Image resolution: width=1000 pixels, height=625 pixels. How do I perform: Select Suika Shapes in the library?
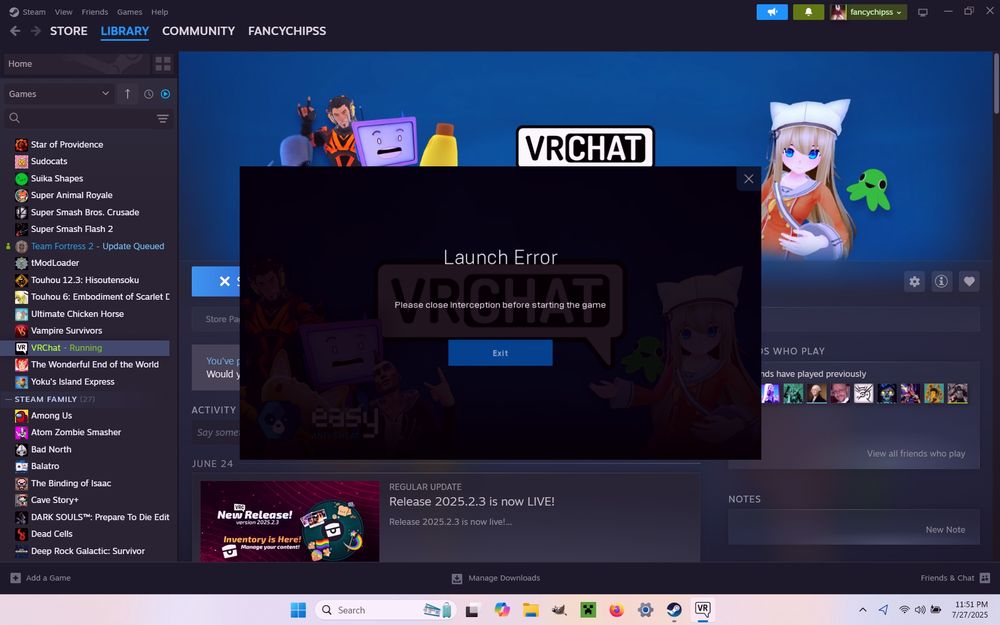[x=57, y=178]
